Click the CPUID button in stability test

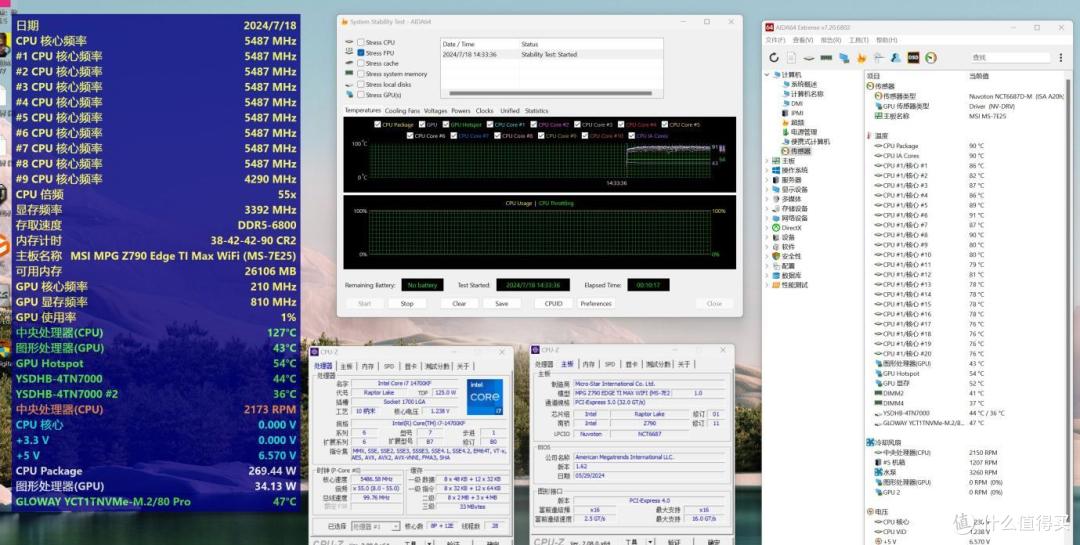(x=553, y=303)
